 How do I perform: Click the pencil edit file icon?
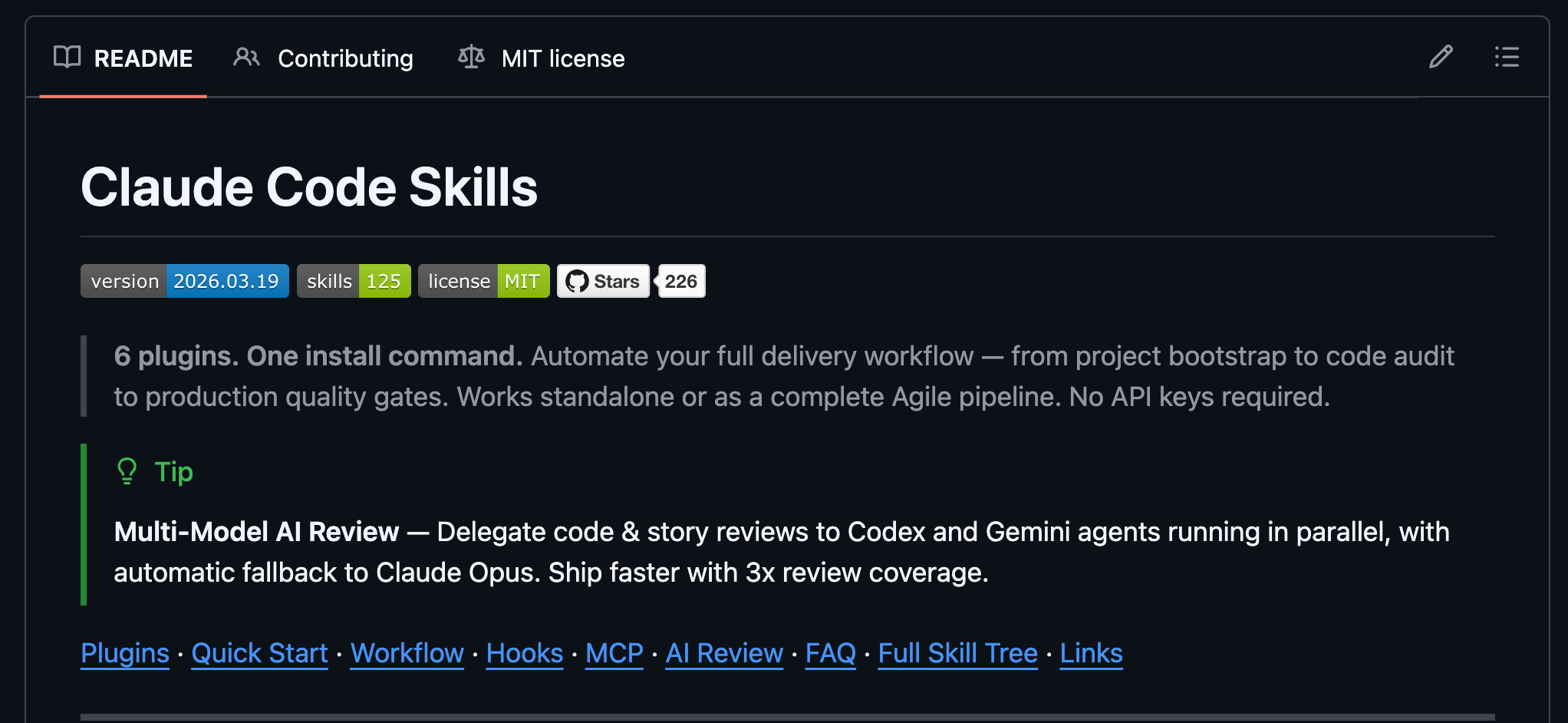coord(1441,58)
